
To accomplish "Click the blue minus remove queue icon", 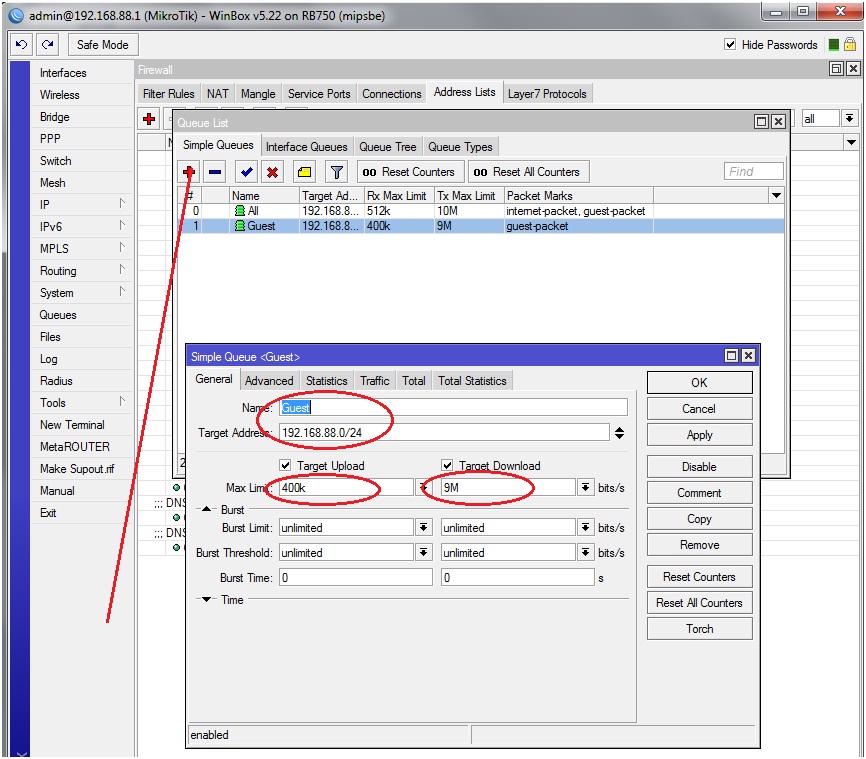I will pos(214,172).
